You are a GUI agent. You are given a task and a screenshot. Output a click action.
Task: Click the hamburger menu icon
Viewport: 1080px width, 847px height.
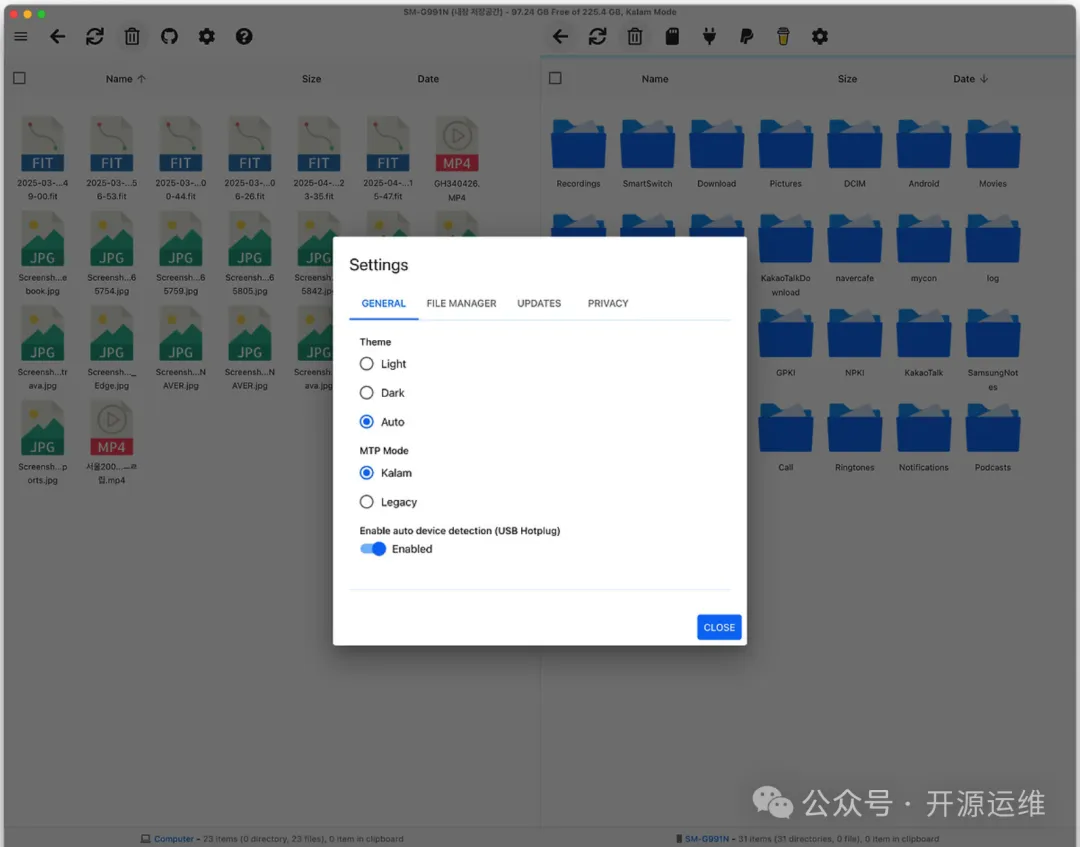(x=21, y=37)
